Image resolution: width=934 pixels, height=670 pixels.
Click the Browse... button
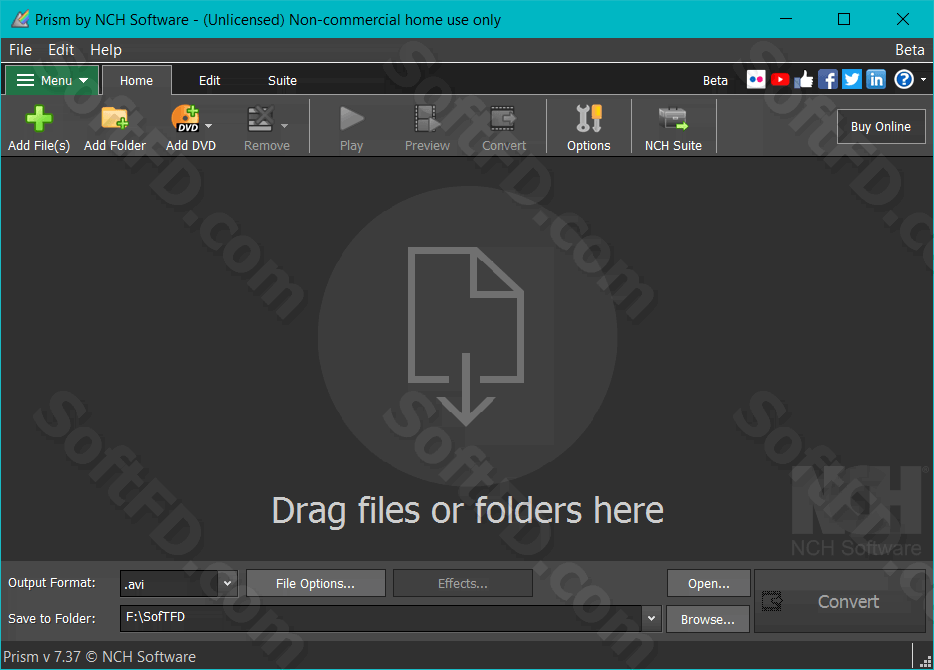point(708,619)
